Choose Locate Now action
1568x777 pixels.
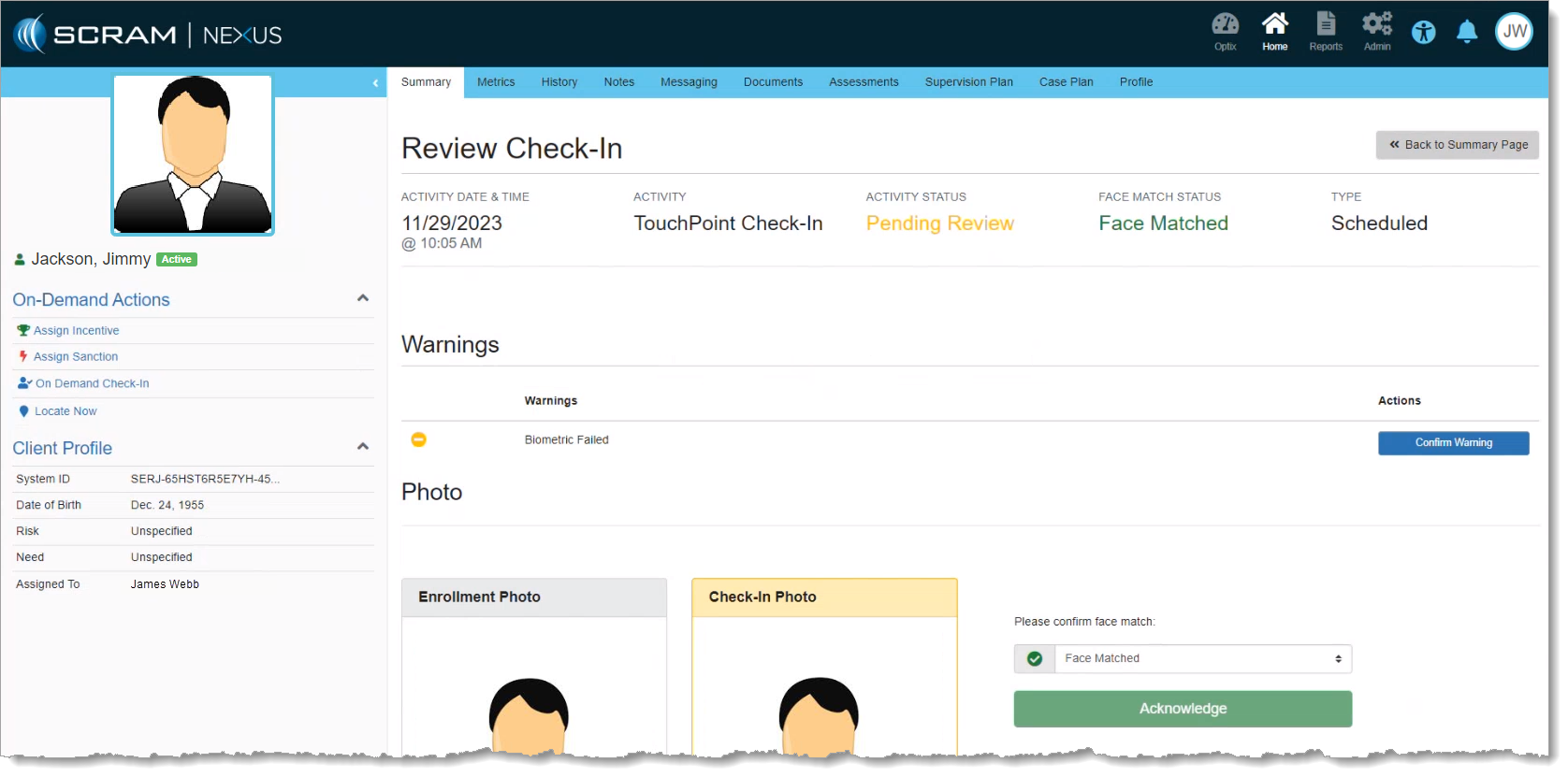pos(65,411)
